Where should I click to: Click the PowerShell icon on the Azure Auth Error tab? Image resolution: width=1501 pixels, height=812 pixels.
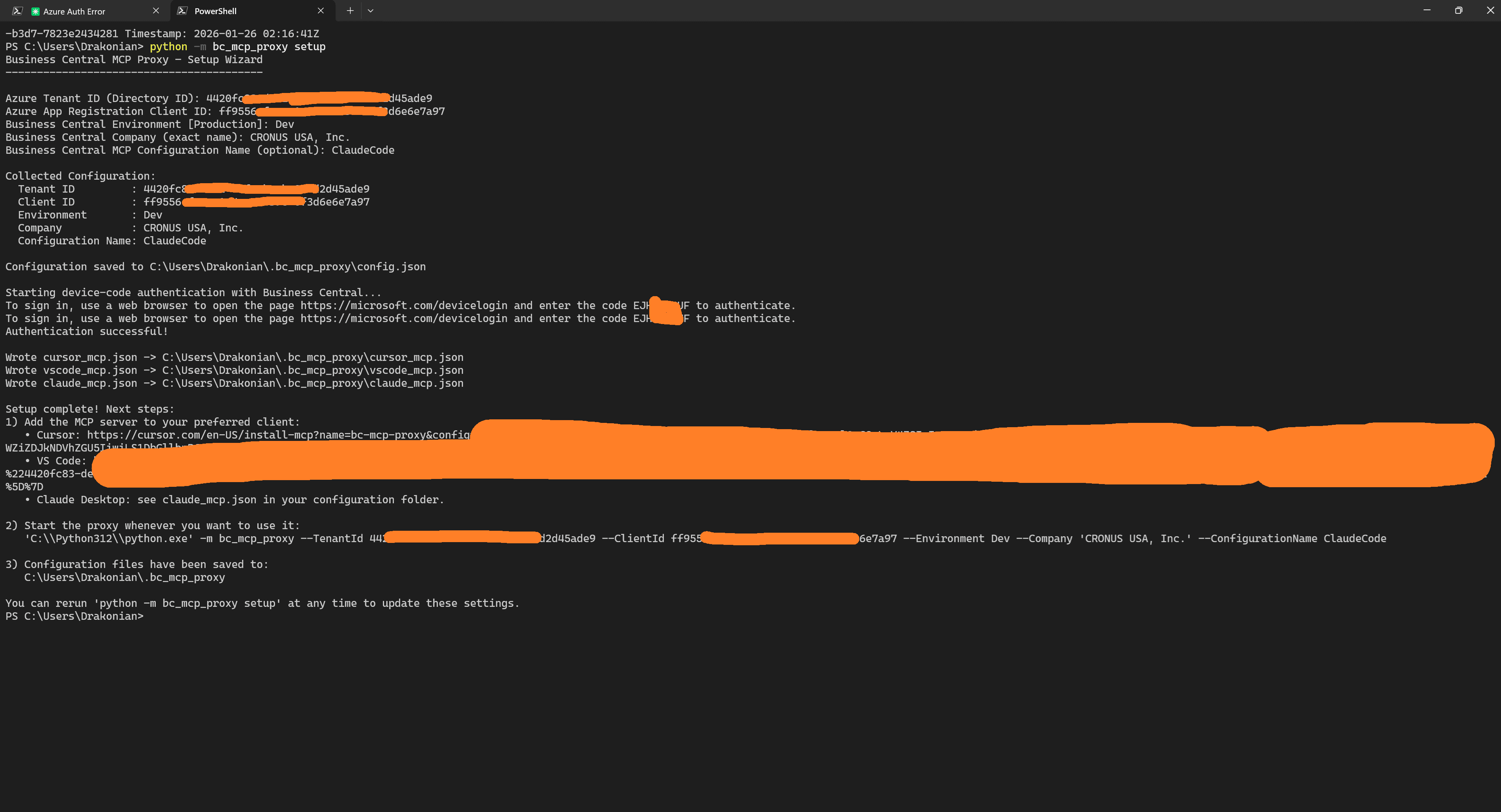[17, 11]
